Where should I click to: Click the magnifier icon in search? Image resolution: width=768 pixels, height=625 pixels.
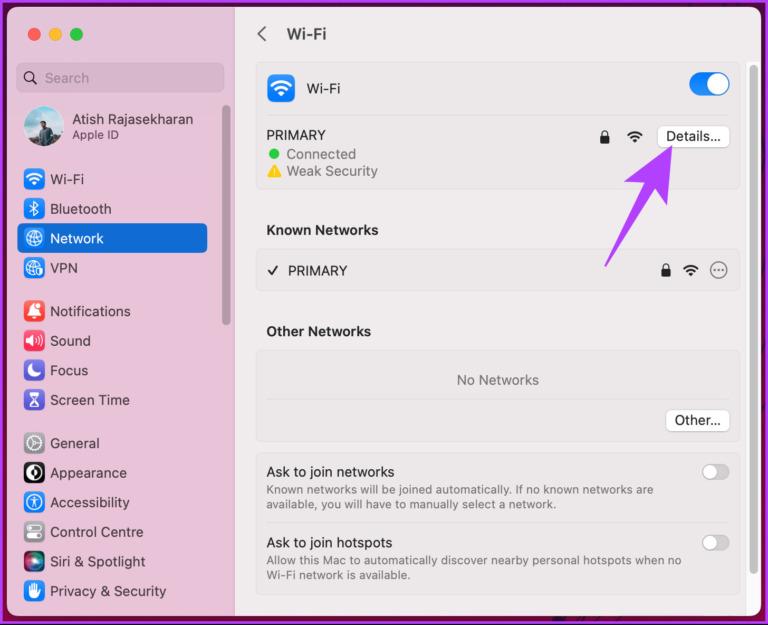coord(30,77)
